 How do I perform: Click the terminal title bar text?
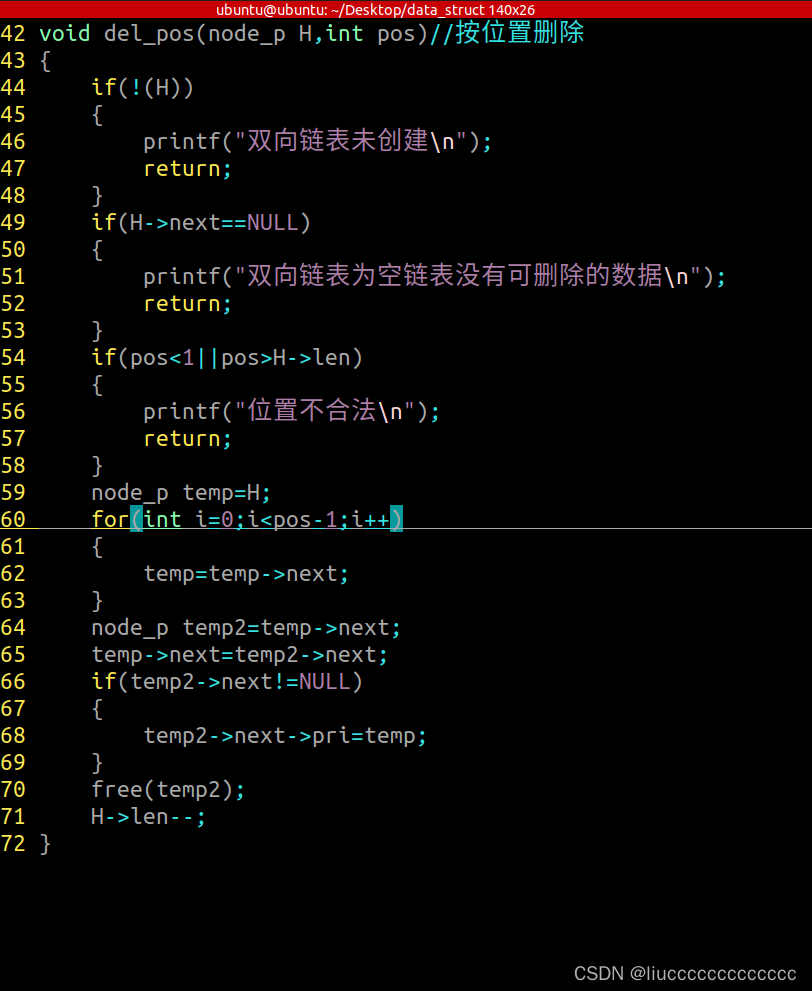(x=375, y=9)
